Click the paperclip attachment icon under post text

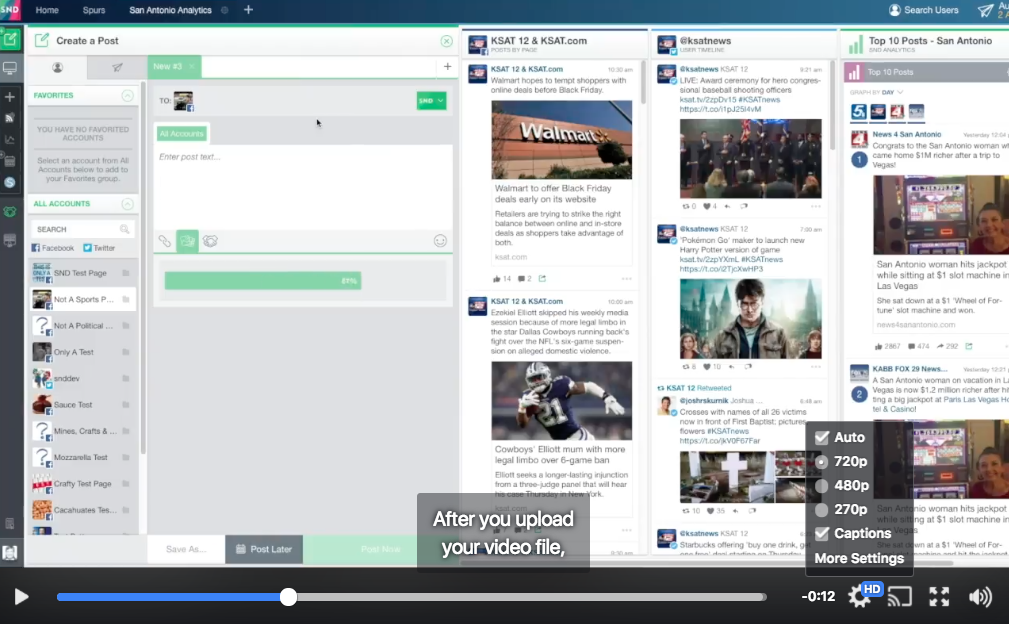(165, 241)
